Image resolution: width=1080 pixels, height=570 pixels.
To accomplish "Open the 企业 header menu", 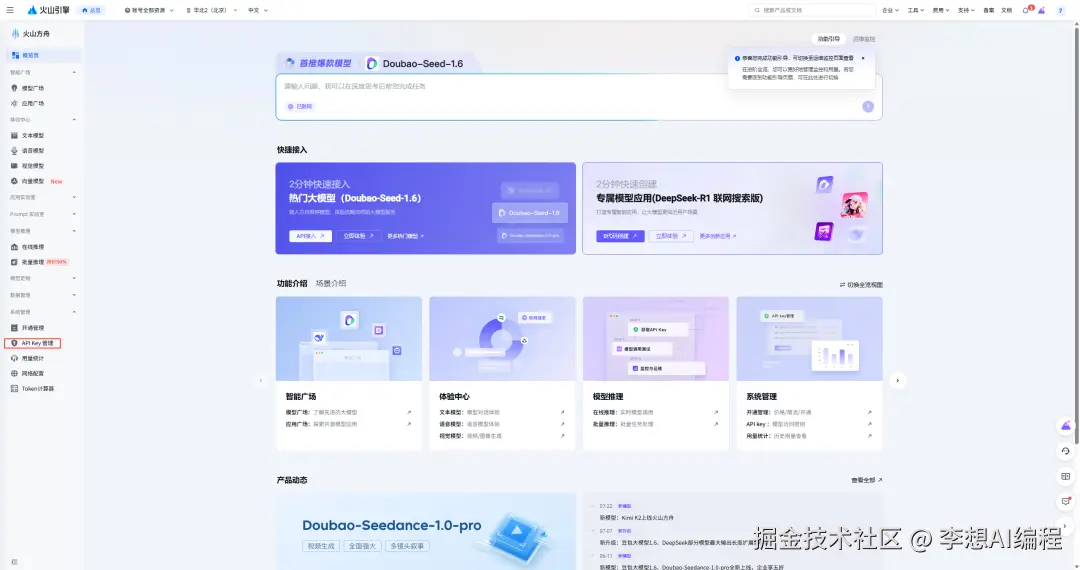I will point(890,10).
